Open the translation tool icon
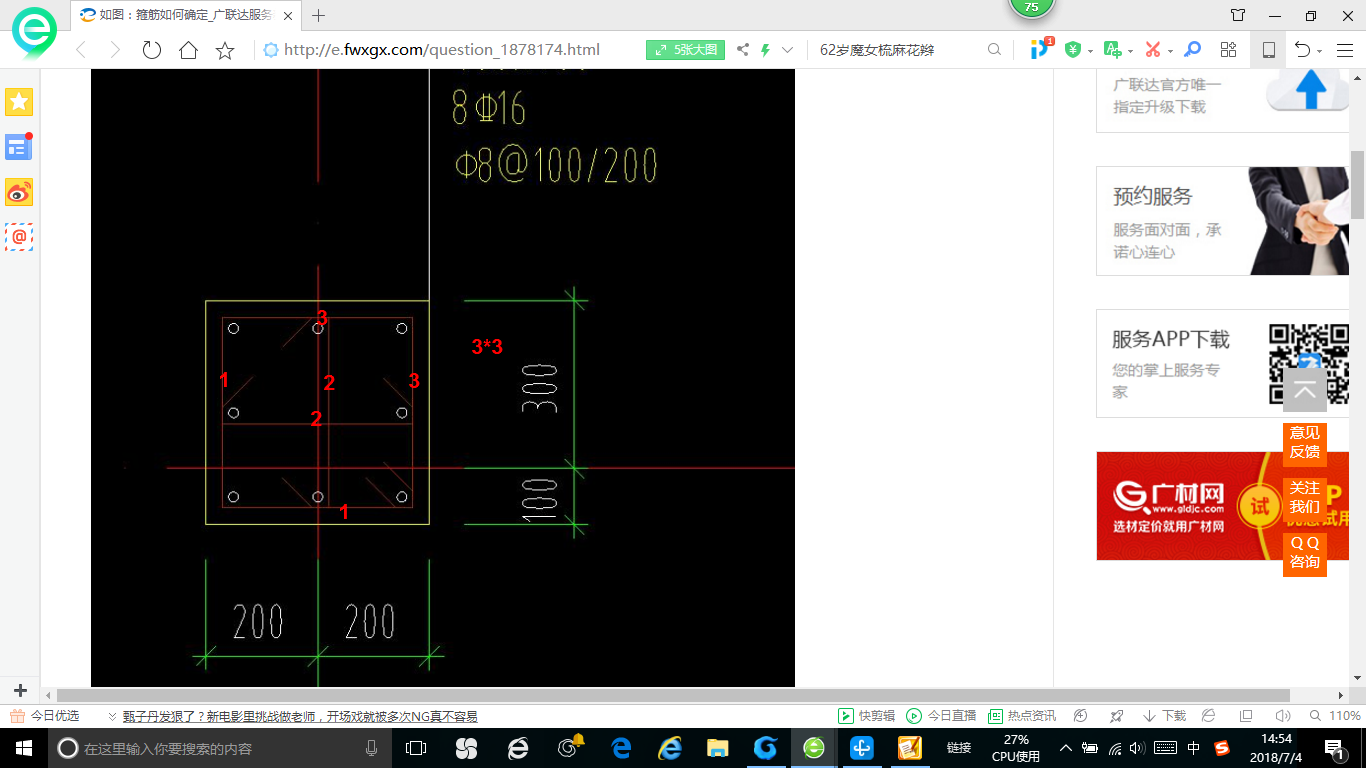Screen dimensions: 1366x768 pos(1112,49)
